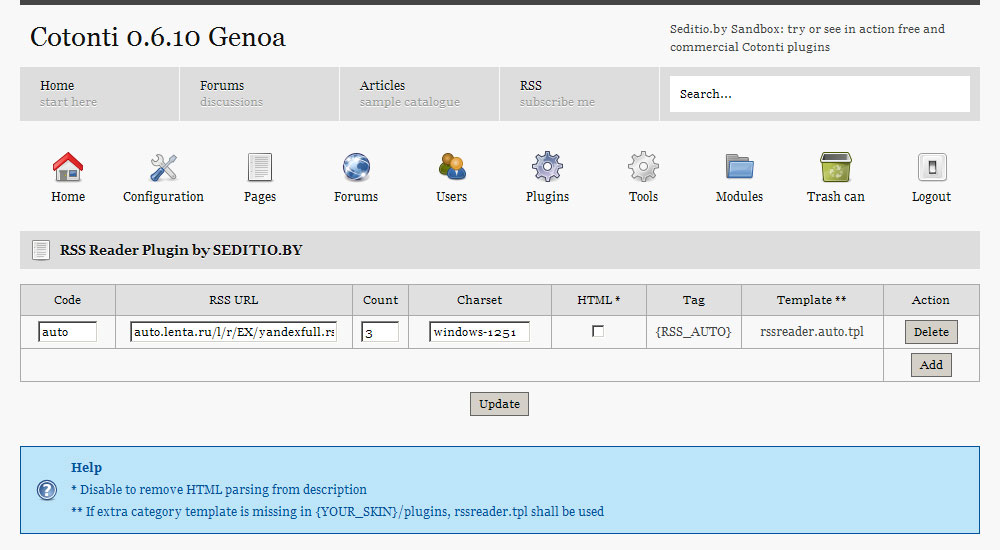The width and height of the screenshot is (1000, 550).
Task: Click the RSS URL input field
Action: tap(233, 331)
